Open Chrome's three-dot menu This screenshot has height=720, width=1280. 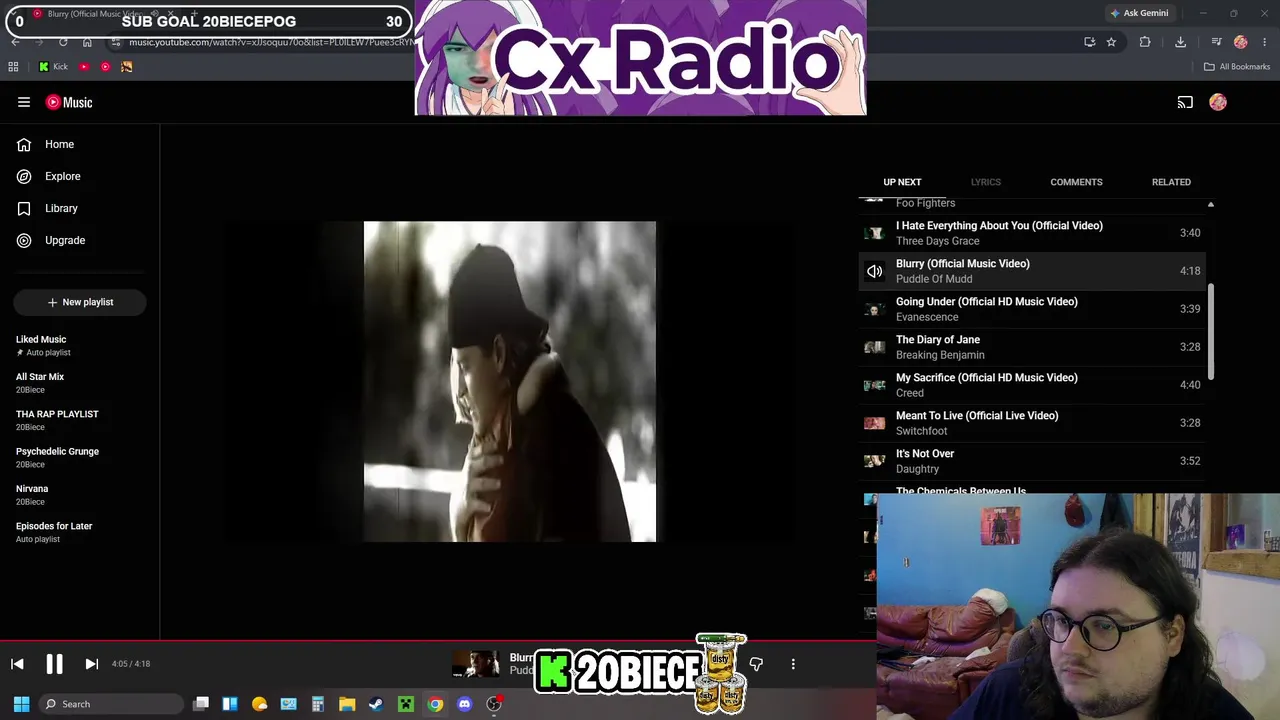coord(1265,42)
